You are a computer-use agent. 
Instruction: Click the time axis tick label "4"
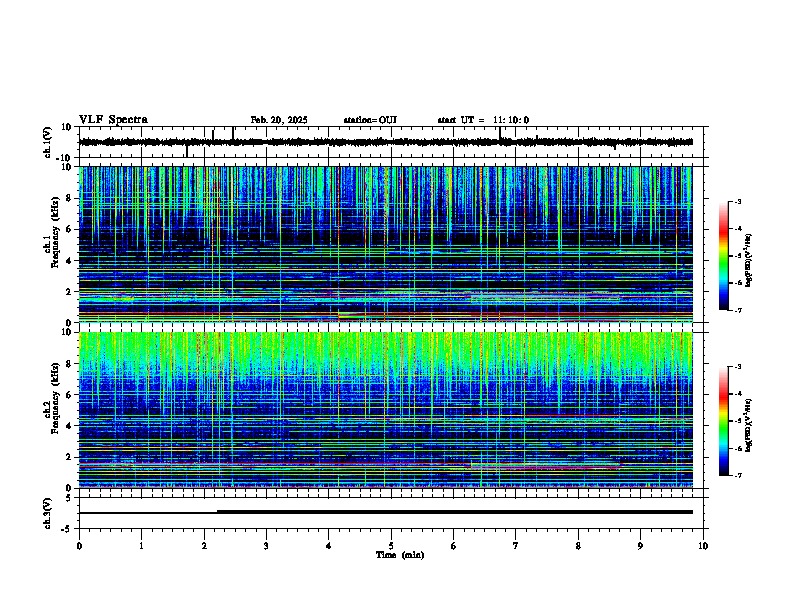pos(329,546)
